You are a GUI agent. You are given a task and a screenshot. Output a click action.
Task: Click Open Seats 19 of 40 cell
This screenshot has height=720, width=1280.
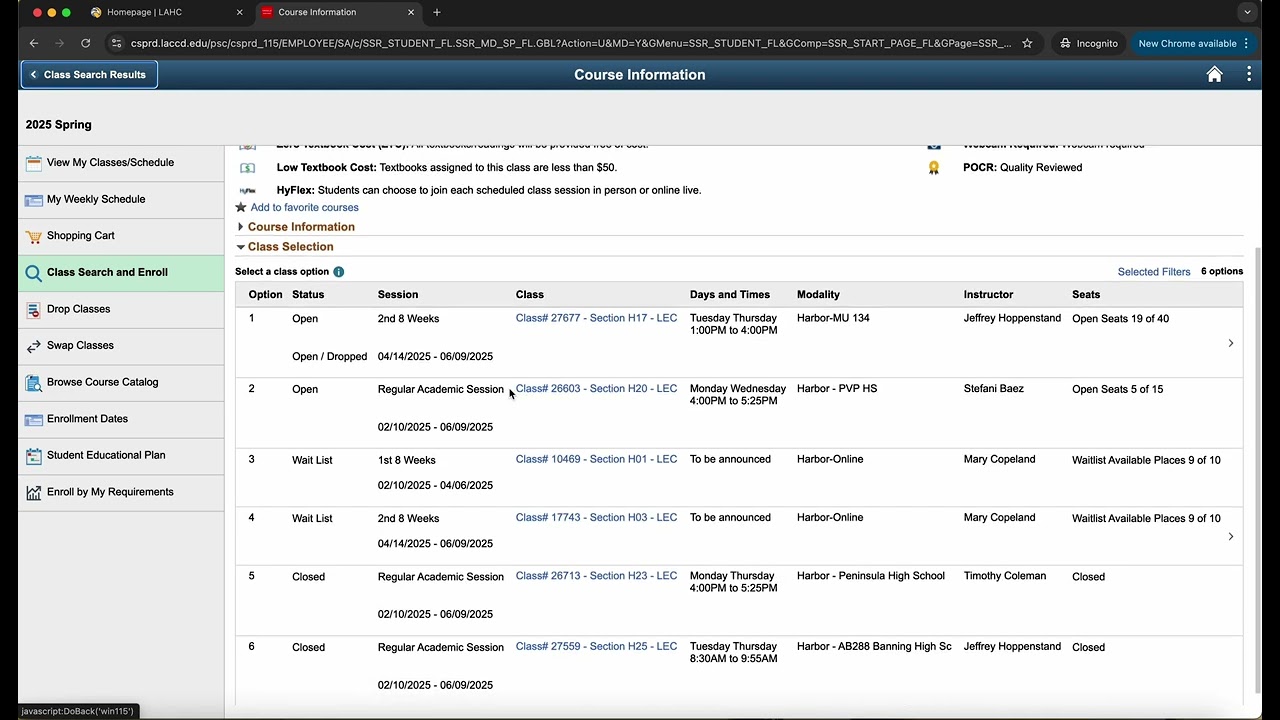click(1120, 319)
